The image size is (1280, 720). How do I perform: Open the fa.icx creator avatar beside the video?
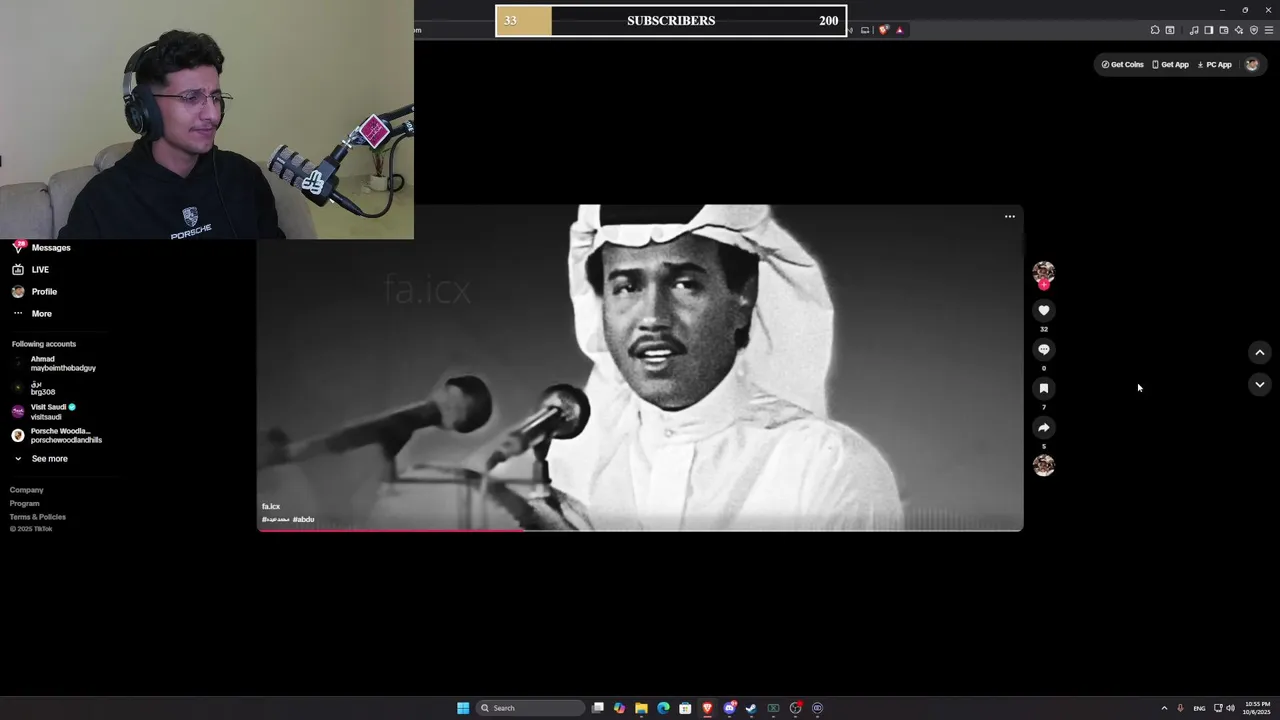click(1043, 272)
